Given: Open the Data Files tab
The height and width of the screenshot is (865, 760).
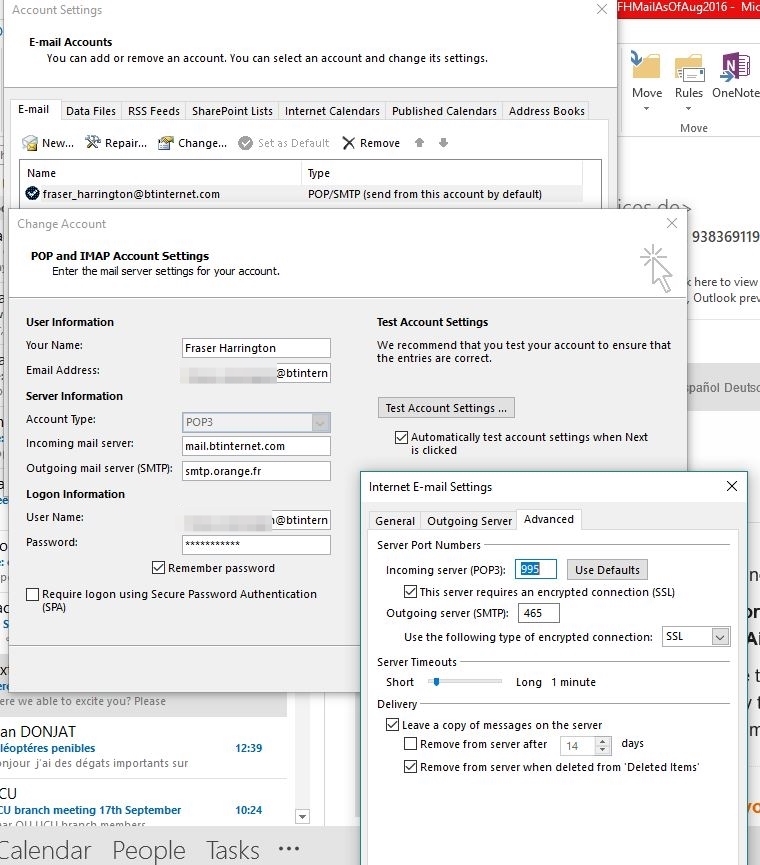Looking at the screenshot, I should pos(91,111).
